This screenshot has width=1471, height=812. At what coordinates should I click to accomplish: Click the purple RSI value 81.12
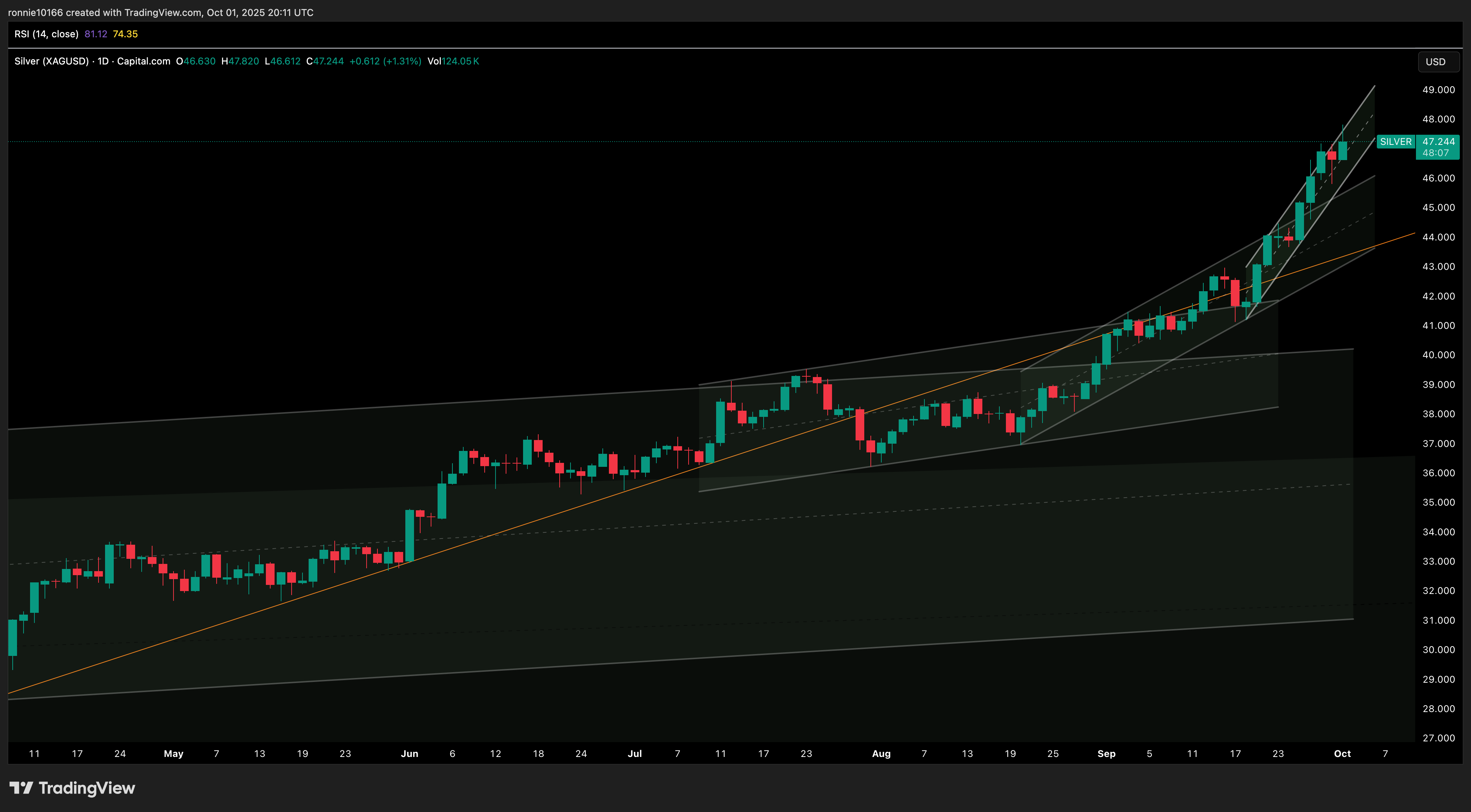(95, 34)
